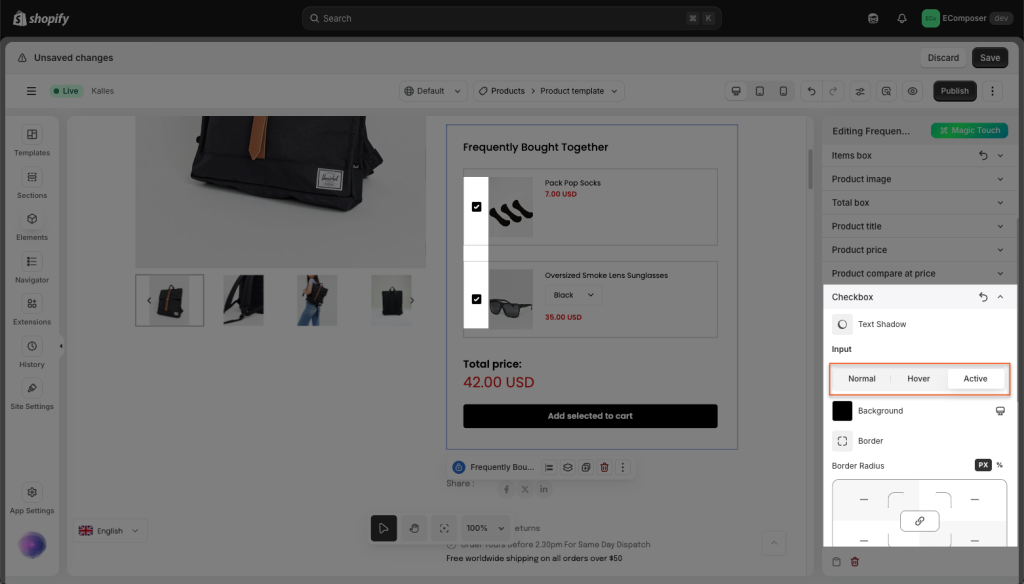Screen dimensions: 1024x584
Task: Uncheck the Pack Pop Socks checkbox
Action: click(476, 207)
